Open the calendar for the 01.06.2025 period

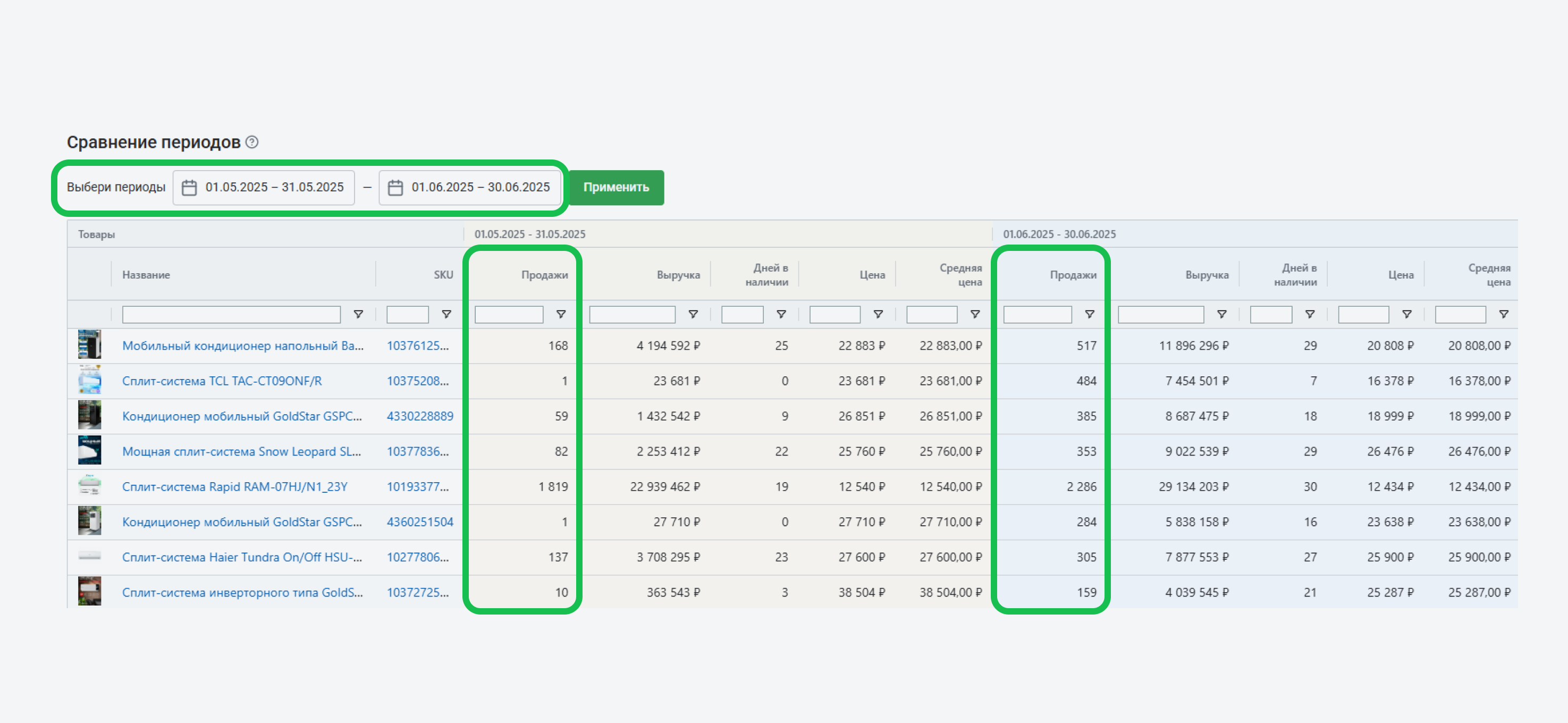pyautogui.click(x=395, y=188)
